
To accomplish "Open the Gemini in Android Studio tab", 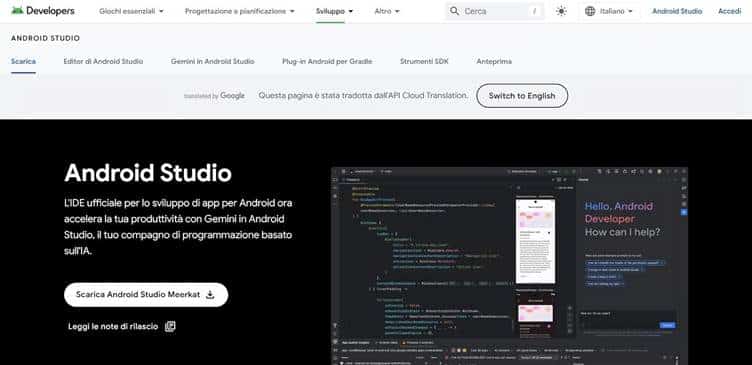I will [212, 61].
